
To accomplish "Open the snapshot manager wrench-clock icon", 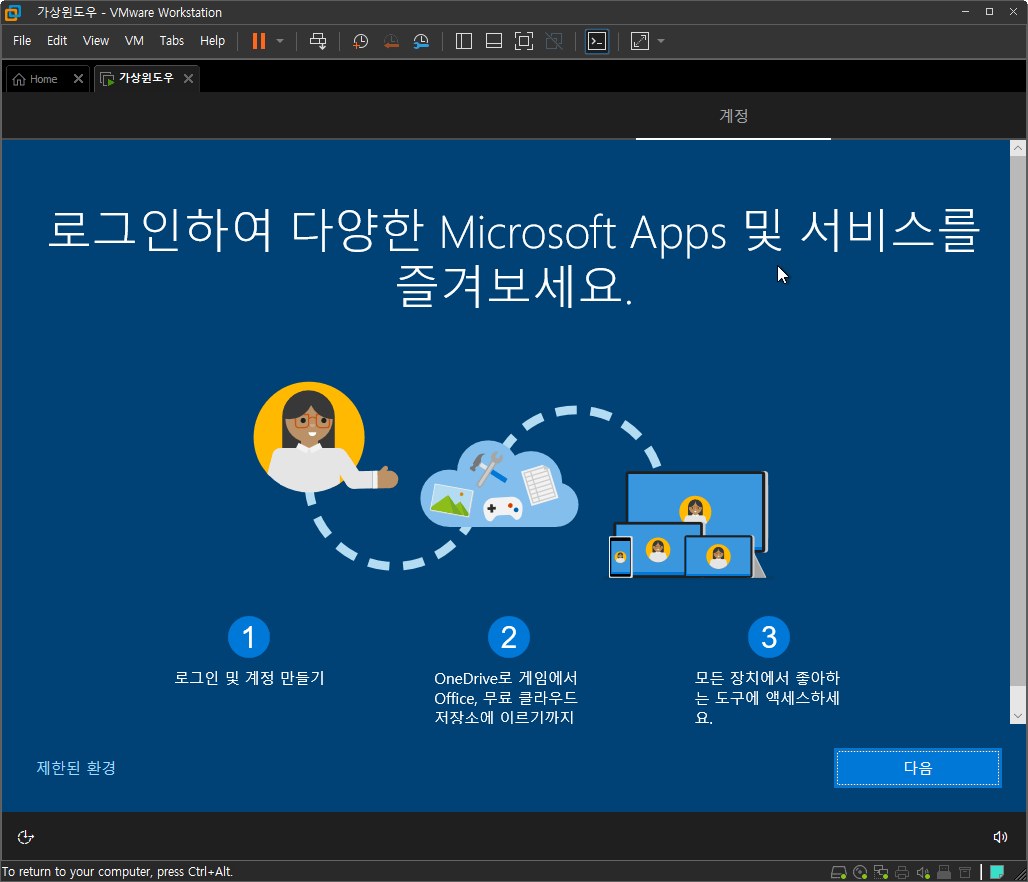I will click(x=421, y=41).
